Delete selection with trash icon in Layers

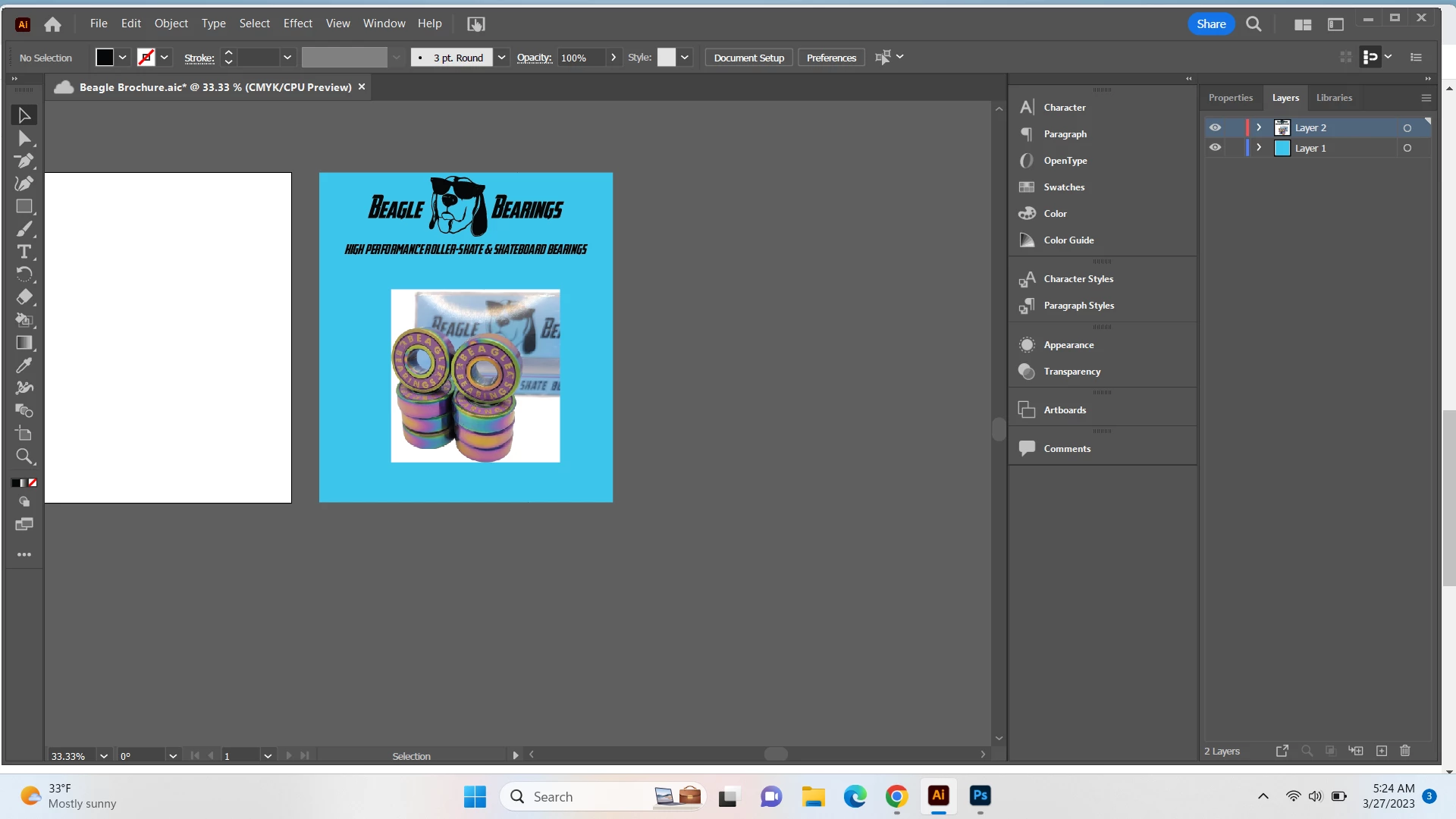(1404, 751)
